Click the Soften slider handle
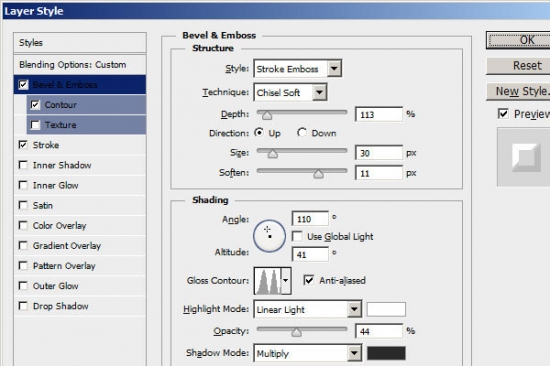 click(x=318, y=174)
